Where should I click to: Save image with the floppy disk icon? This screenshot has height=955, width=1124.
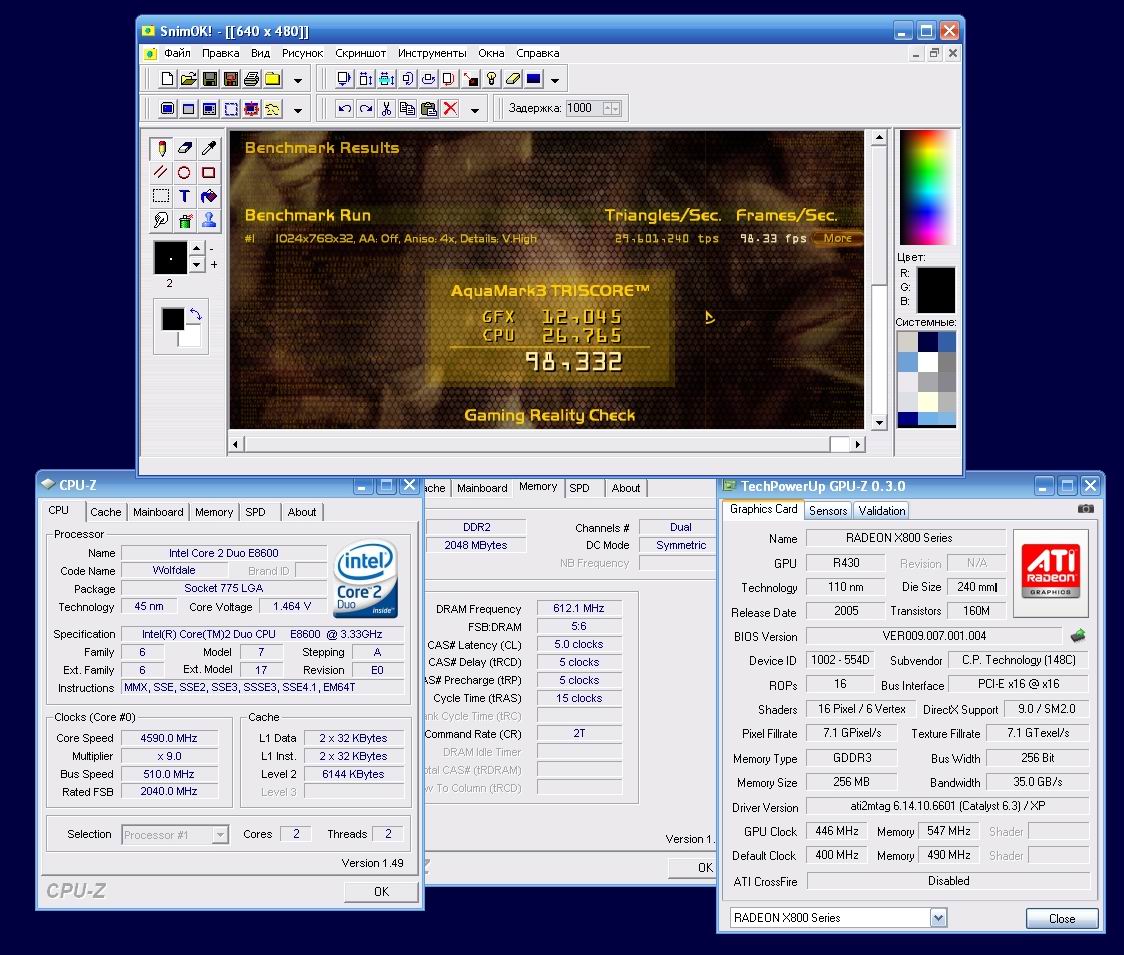(209, 79)
